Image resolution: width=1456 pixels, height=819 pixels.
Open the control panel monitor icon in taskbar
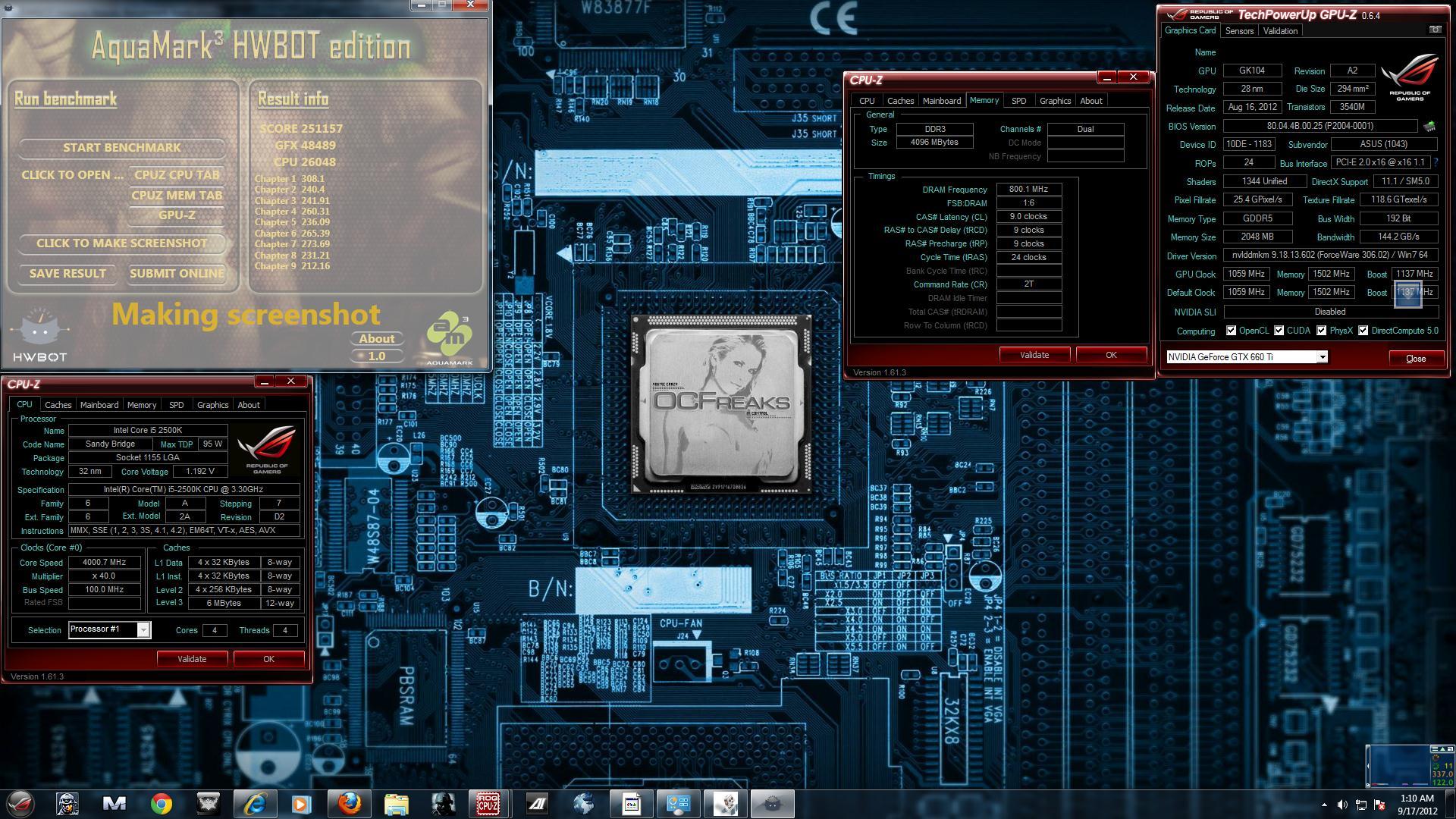pyautogui.click(x=678, y=804)
